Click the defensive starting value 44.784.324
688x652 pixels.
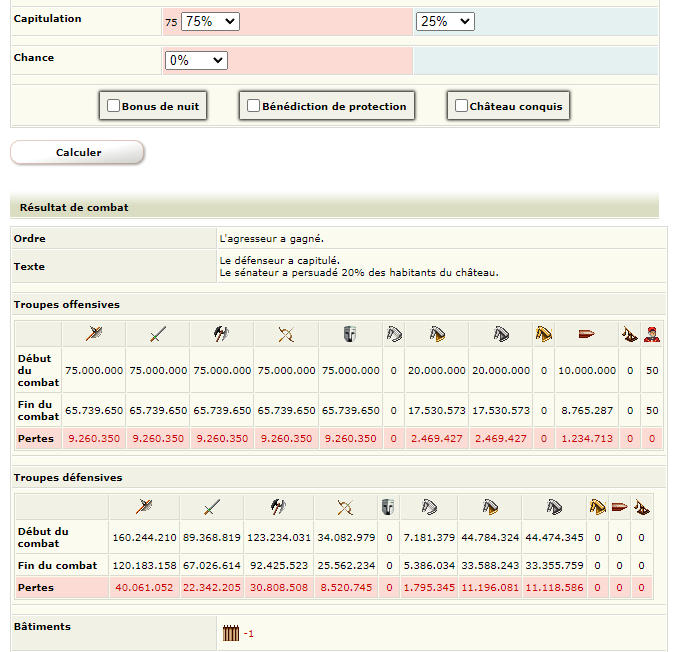pyautogui.click(x=490, y=537)
